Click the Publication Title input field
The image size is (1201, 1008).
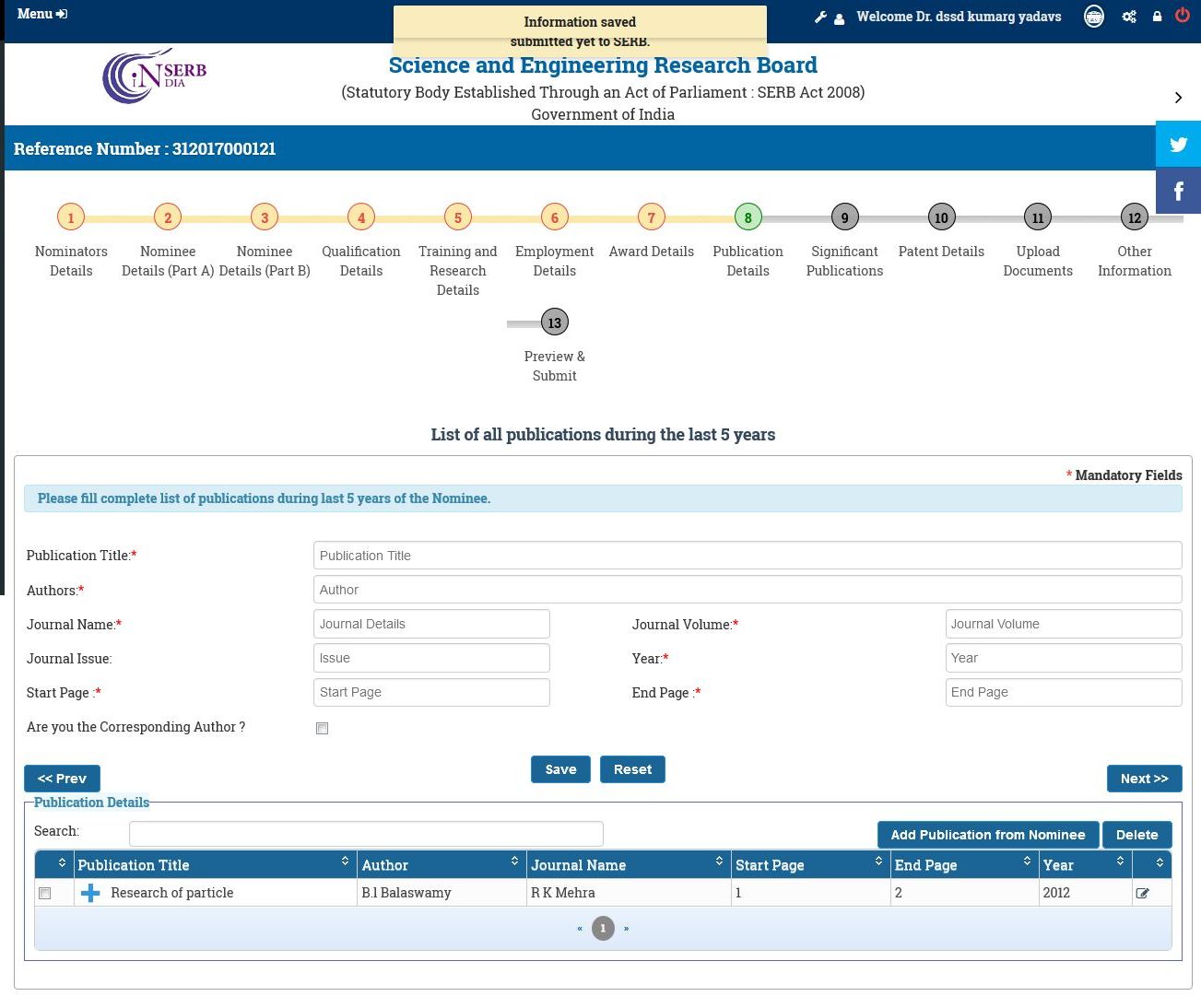click(x=748, y=556)
